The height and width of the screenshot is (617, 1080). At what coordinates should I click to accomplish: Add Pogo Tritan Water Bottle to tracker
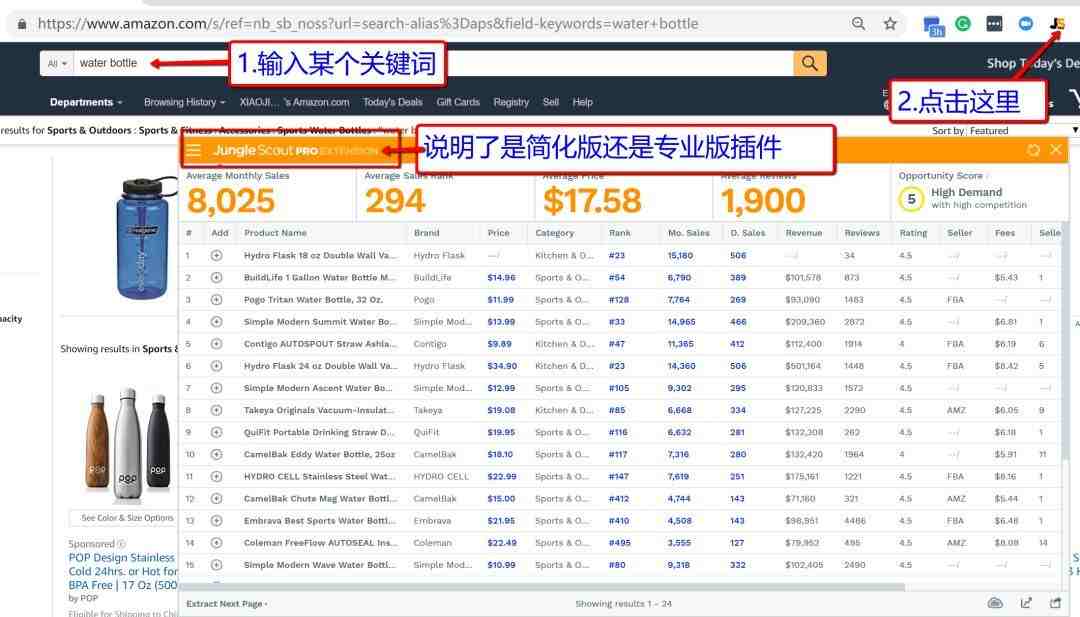[x=216, y=300]
